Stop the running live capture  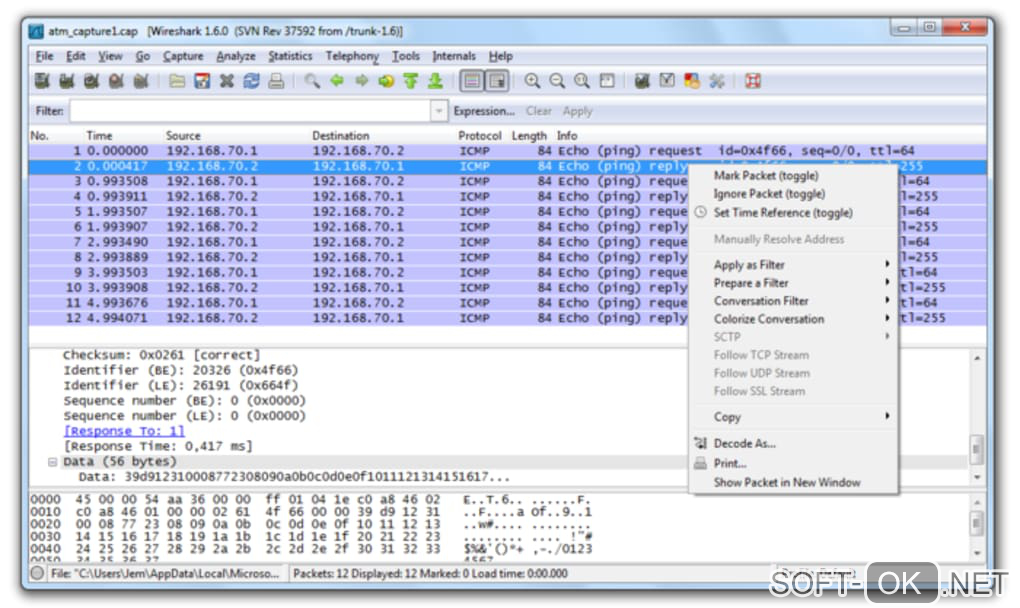click(116, 81)
